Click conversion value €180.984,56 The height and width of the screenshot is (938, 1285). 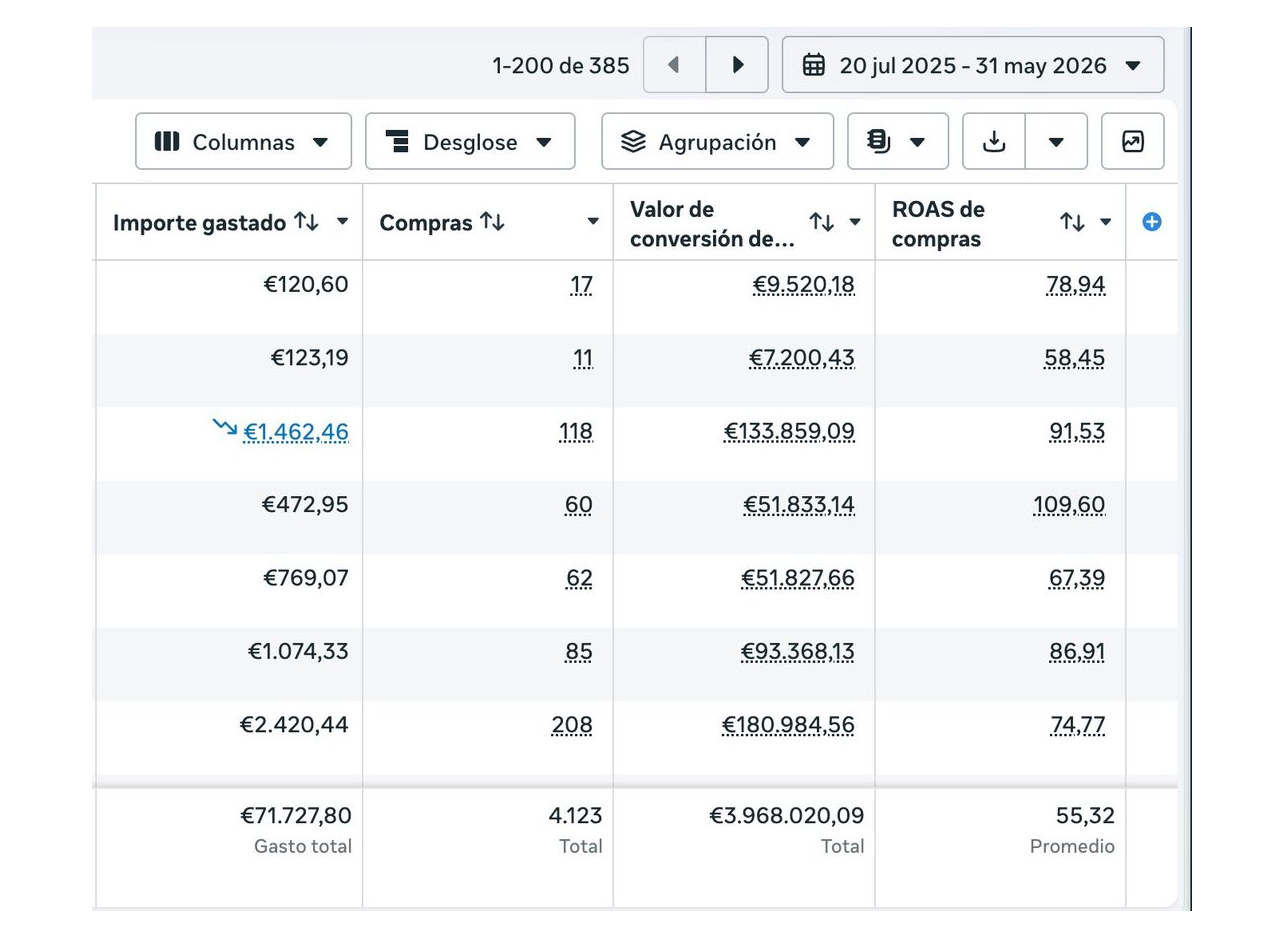788,725
